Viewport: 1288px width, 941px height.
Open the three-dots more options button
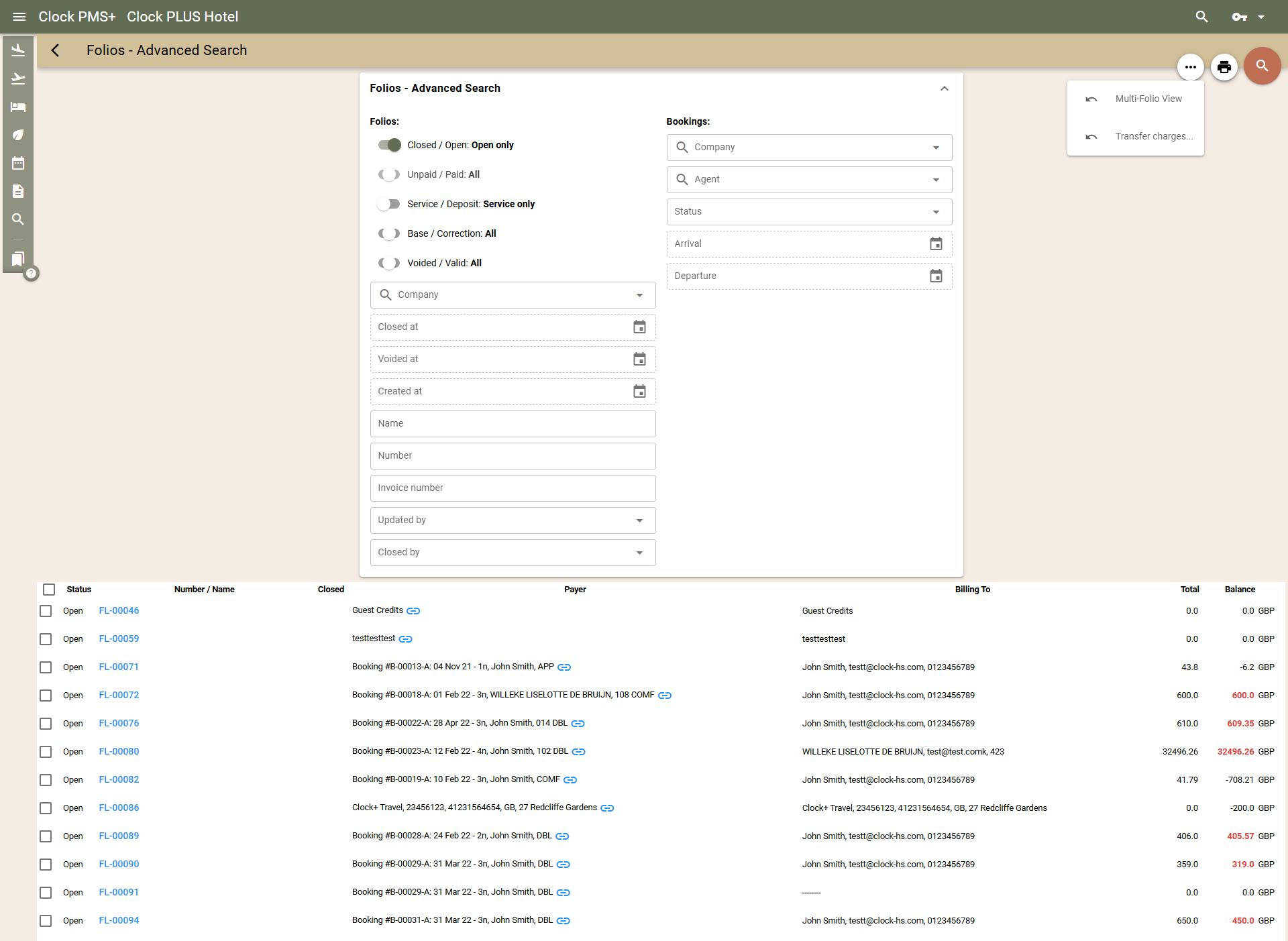[1190, 66]
